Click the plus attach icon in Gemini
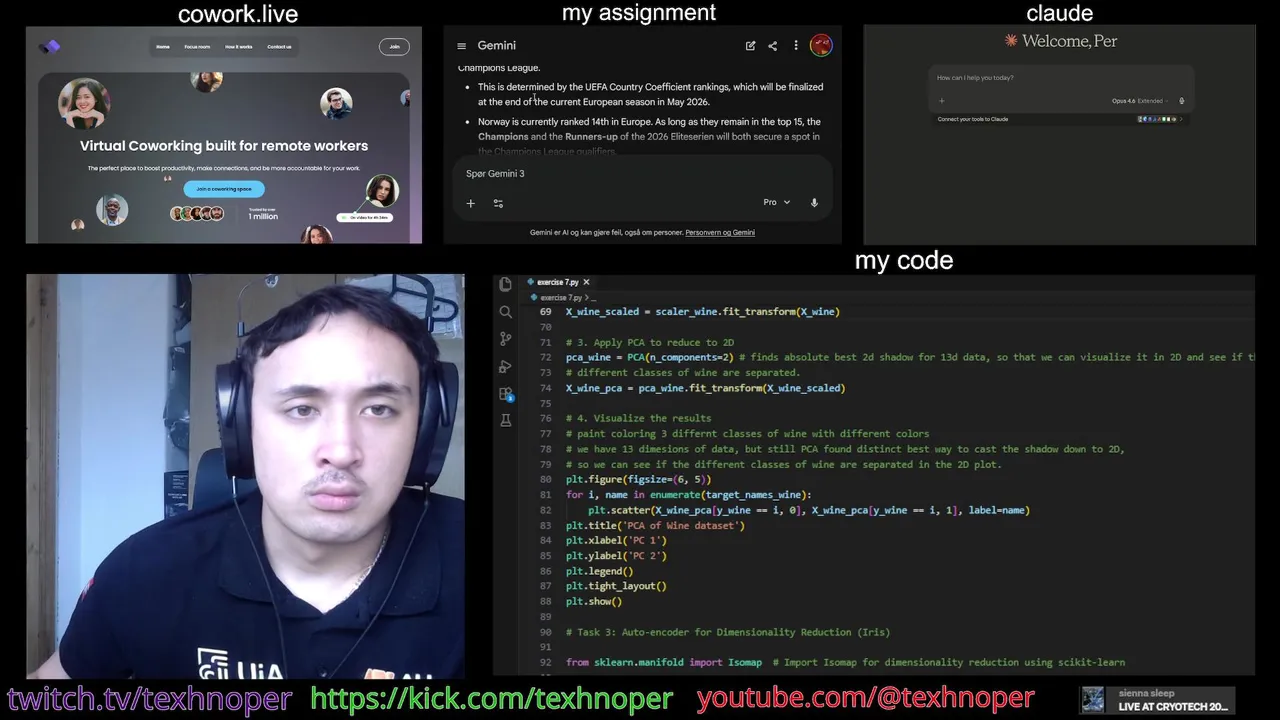 (470, 203)
